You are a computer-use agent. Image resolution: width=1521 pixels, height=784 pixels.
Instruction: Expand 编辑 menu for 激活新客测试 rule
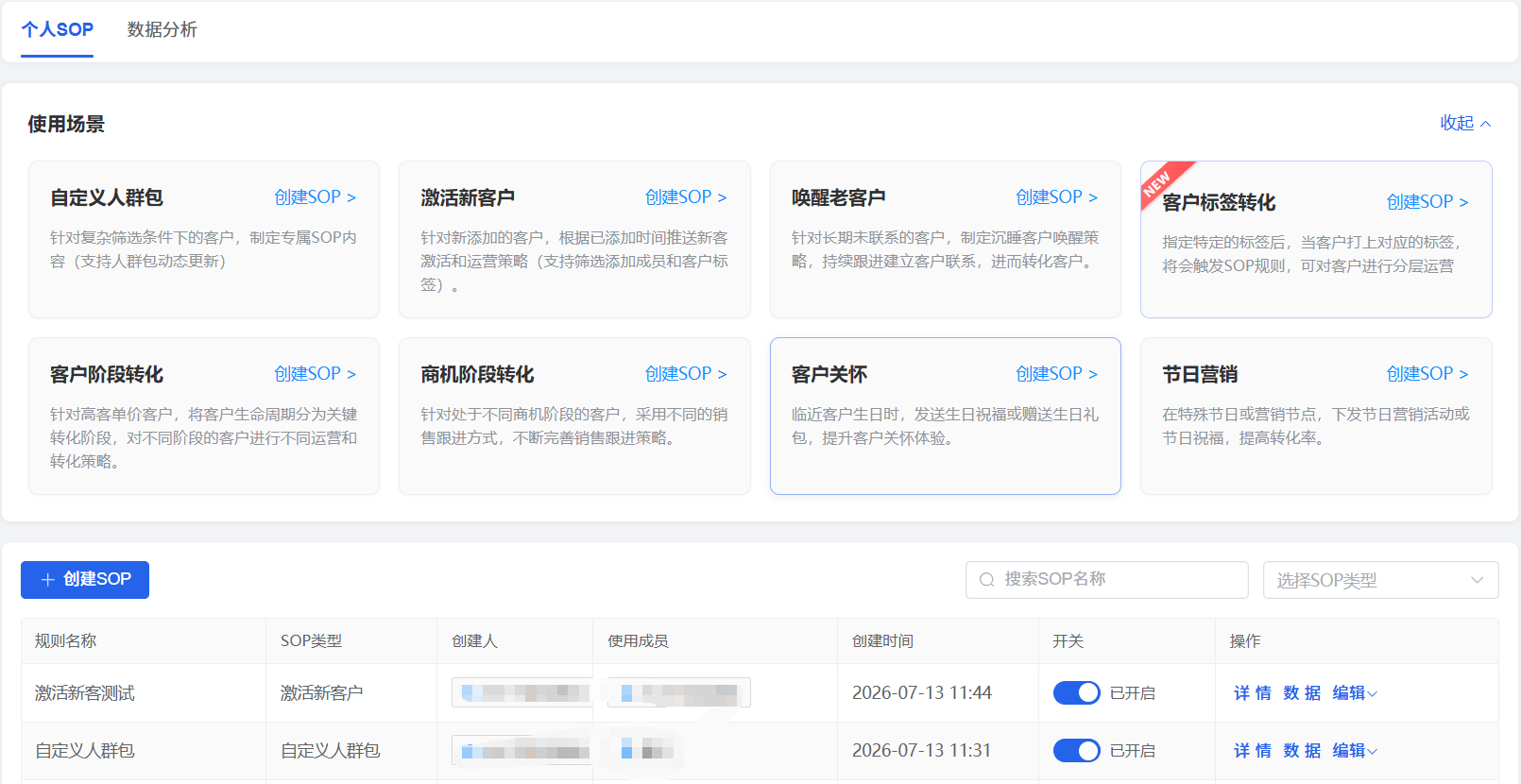[1355, 693]
